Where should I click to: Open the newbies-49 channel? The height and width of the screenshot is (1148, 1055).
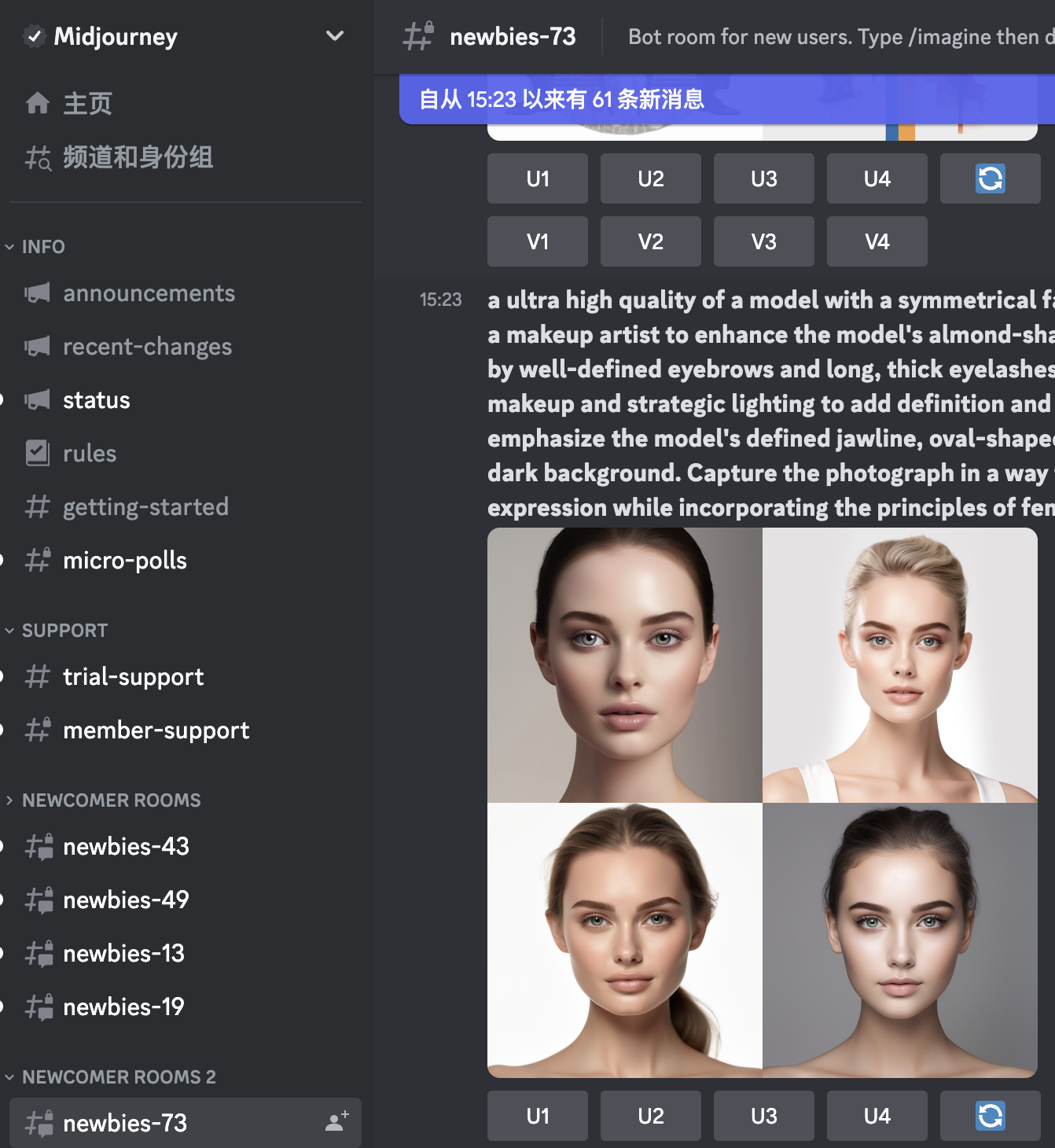[x=126, y=900]
